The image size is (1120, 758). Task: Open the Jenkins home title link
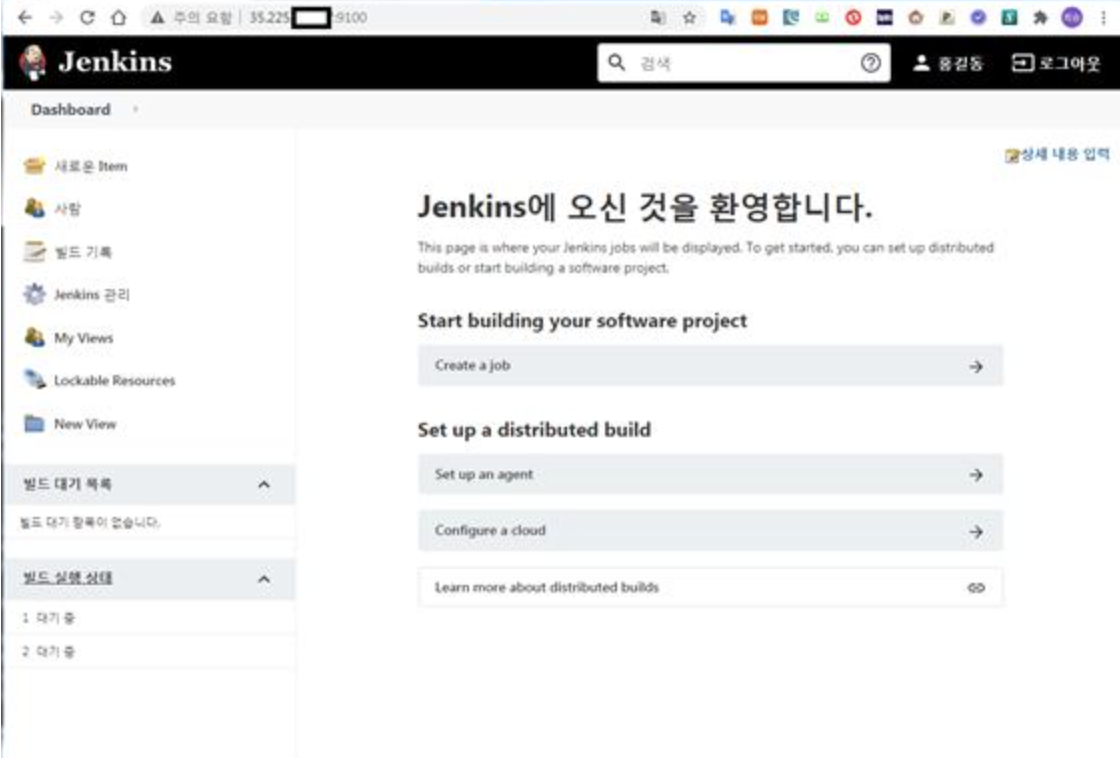[x=115, y=62]
